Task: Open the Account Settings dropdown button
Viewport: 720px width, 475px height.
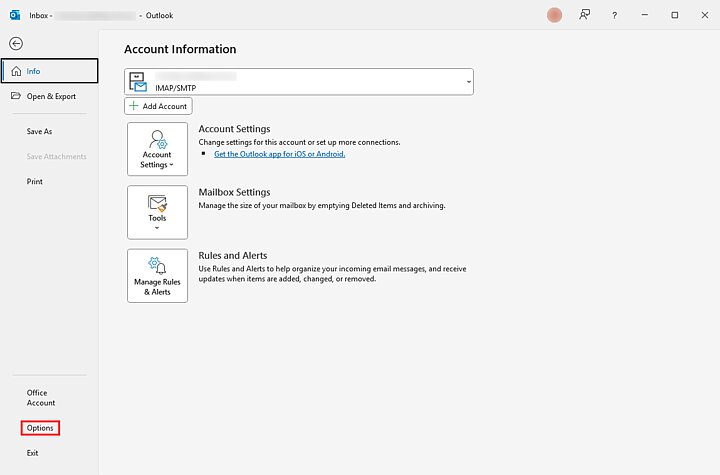Action: coord(158,149)
